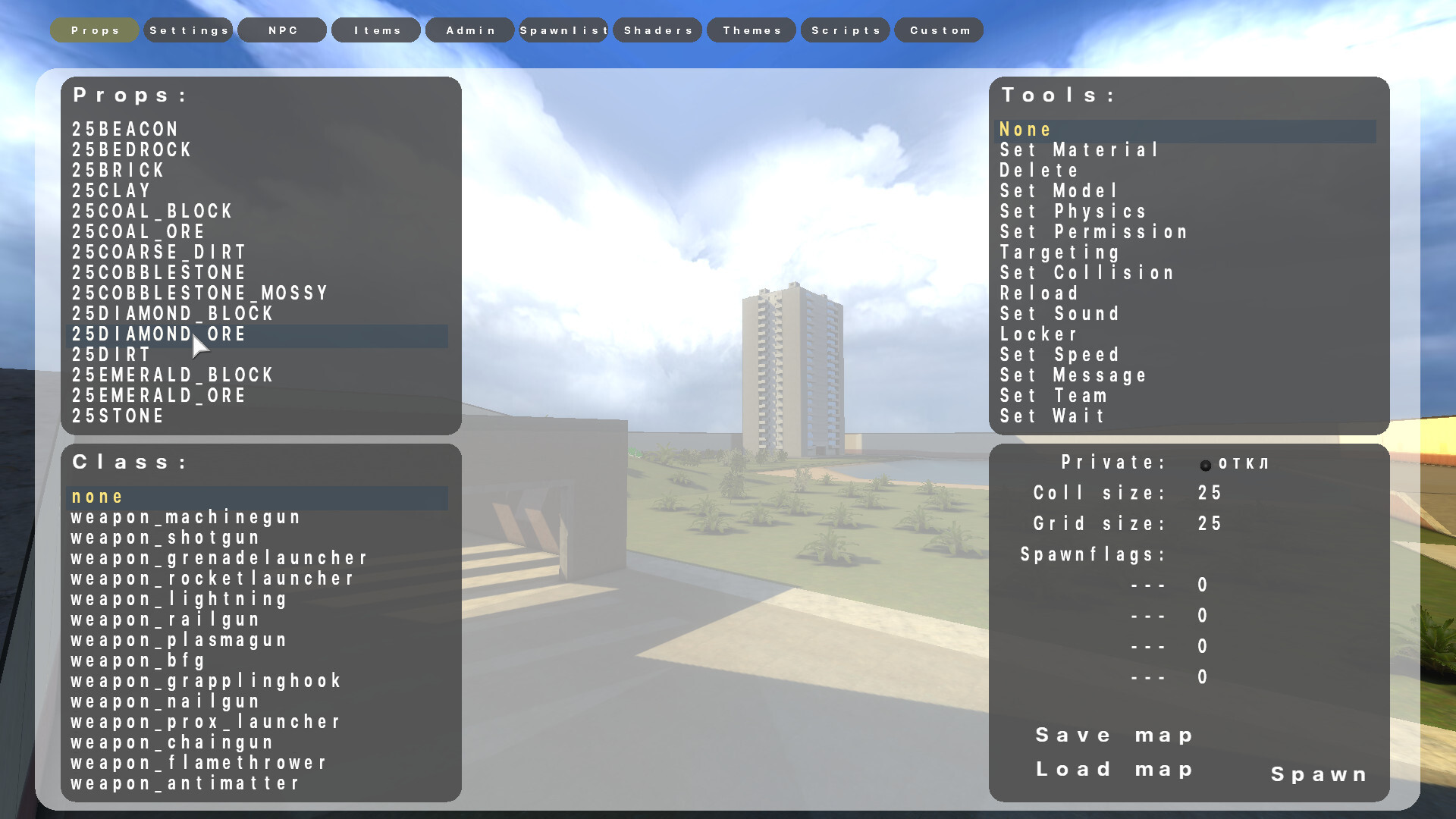Click Load map

1115,769
